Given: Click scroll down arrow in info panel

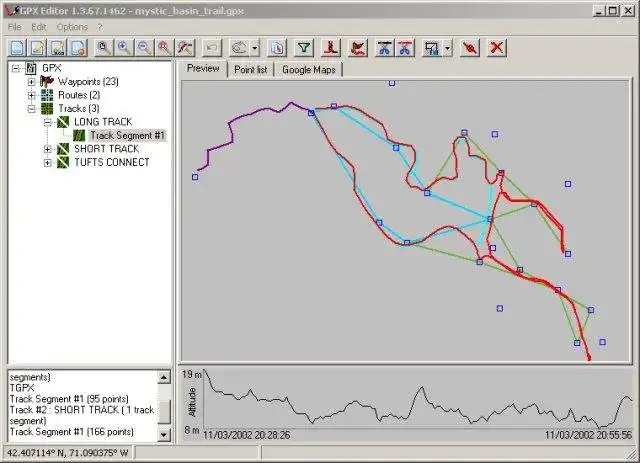Looking at the screenshot, I should click(x=164, y=434).
